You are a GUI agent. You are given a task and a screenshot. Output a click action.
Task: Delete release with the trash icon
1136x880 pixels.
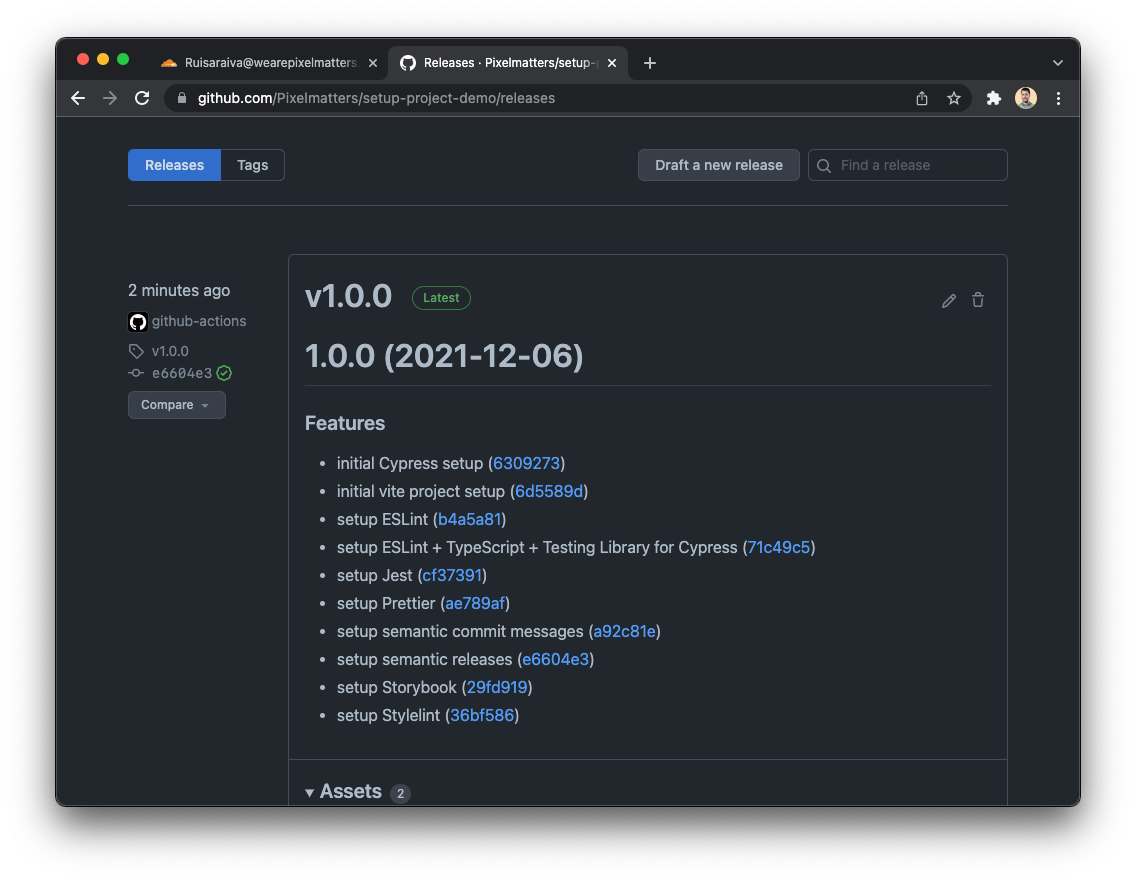[978, 300]
